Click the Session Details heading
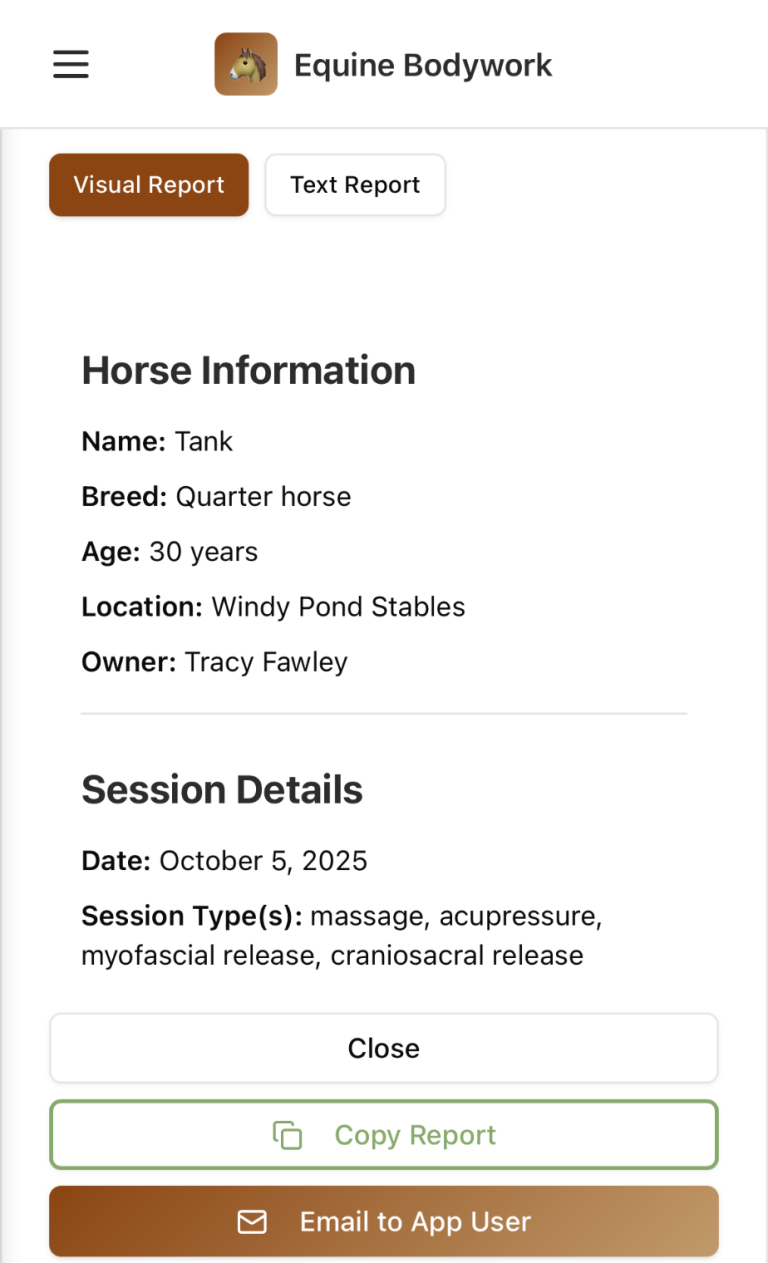768x1263 pixels. pyautogui.click(x=222, y=790)
